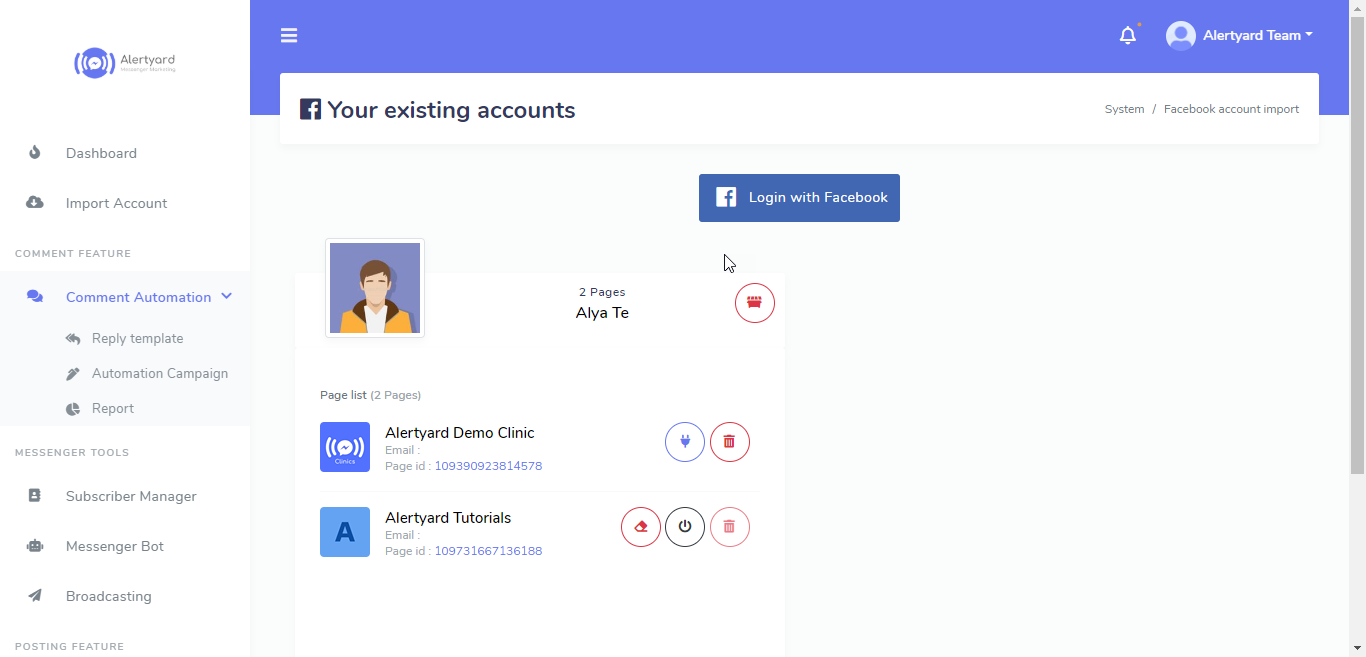
Task: Collapse the Comment Automation chevron
Action: point(226,296)
